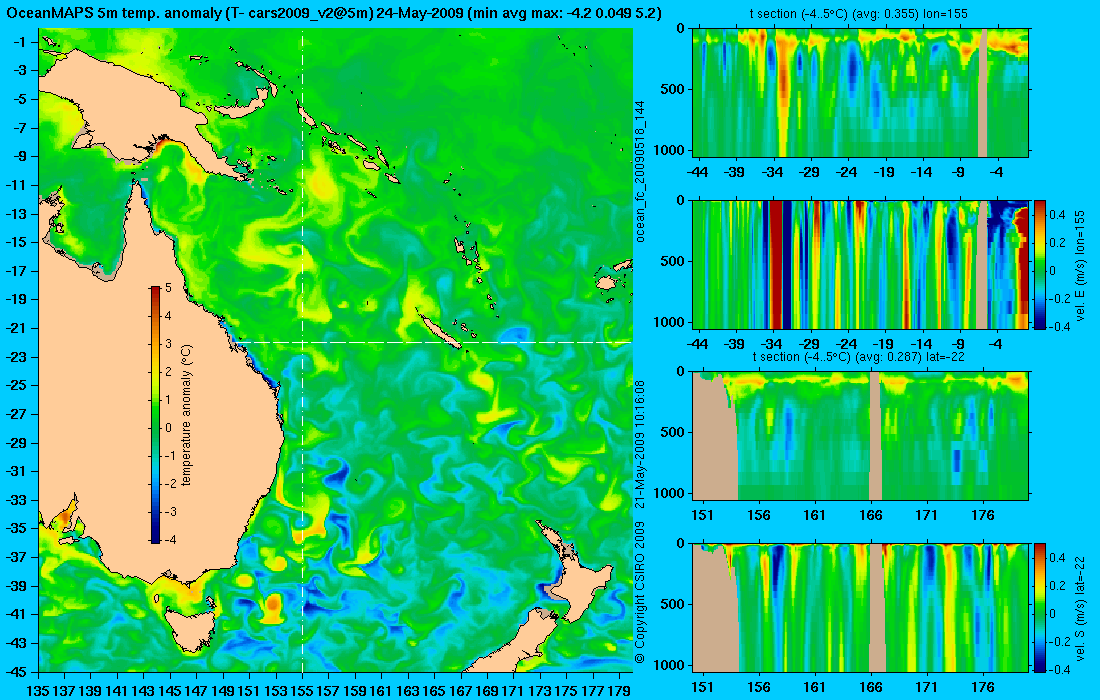Click tick 0.4 on the vel. E colorbar

(x=1057, y=215)
